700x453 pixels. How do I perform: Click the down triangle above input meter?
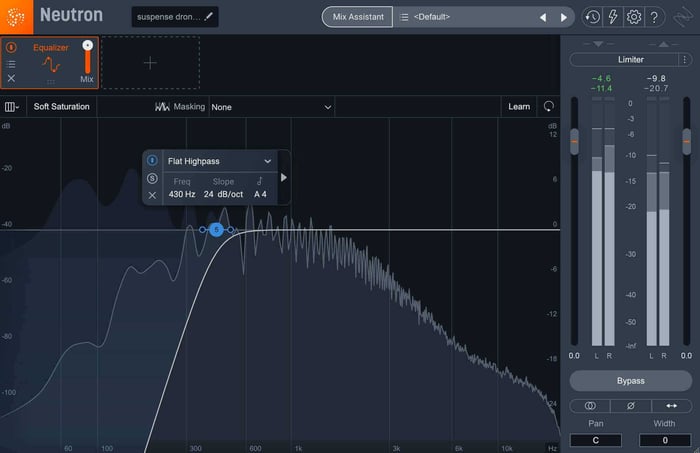click(598, 44)
